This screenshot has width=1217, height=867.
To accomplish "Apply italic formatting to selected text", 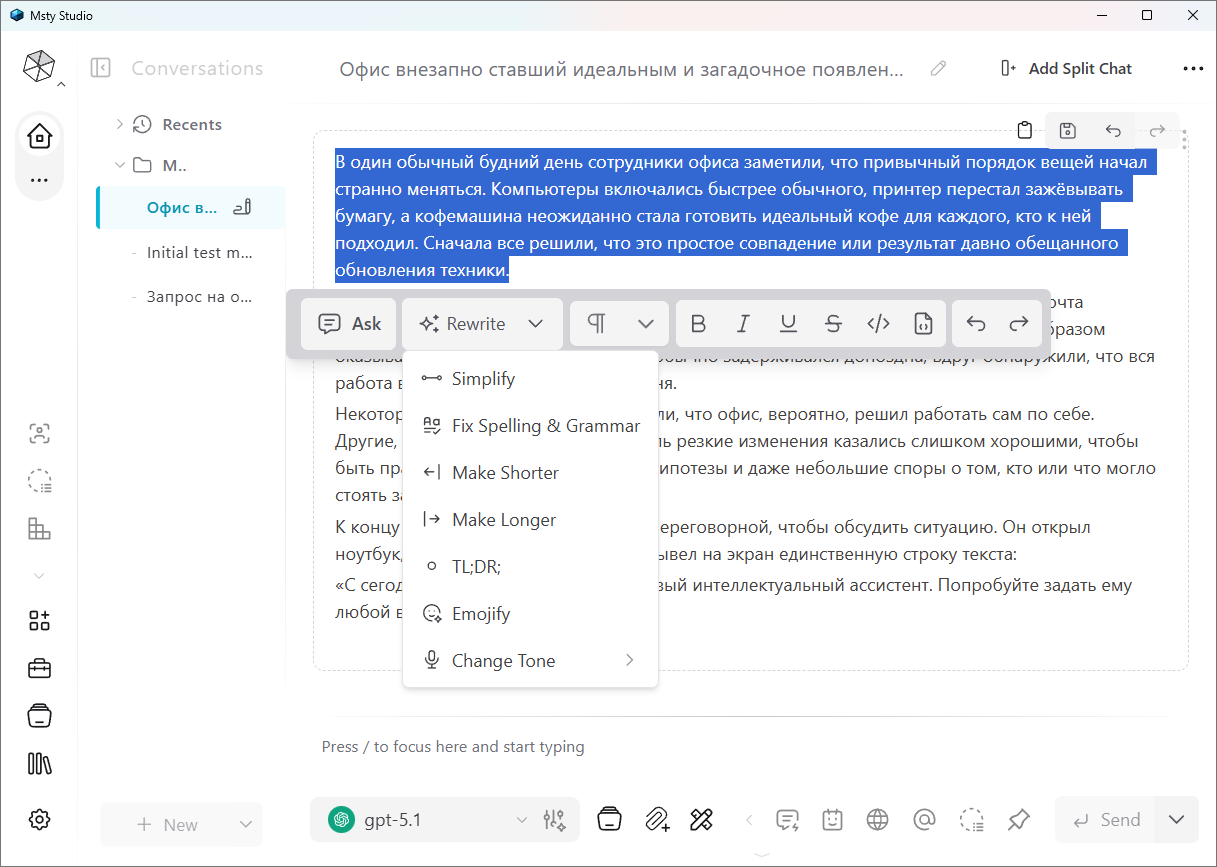I will [743, 324].
